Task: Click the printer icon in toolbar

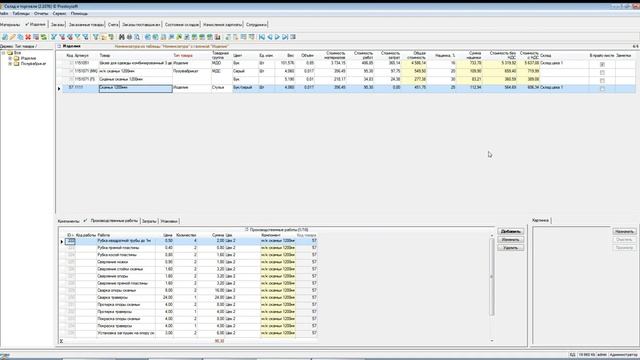Action: pos(129,37)
